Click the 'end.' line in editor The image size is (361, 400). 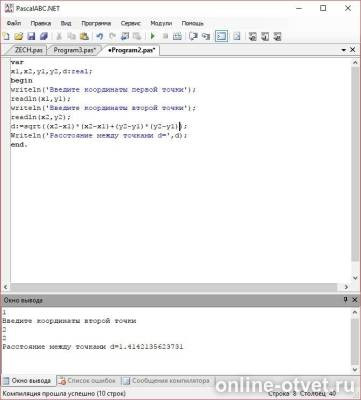point(19,145)
